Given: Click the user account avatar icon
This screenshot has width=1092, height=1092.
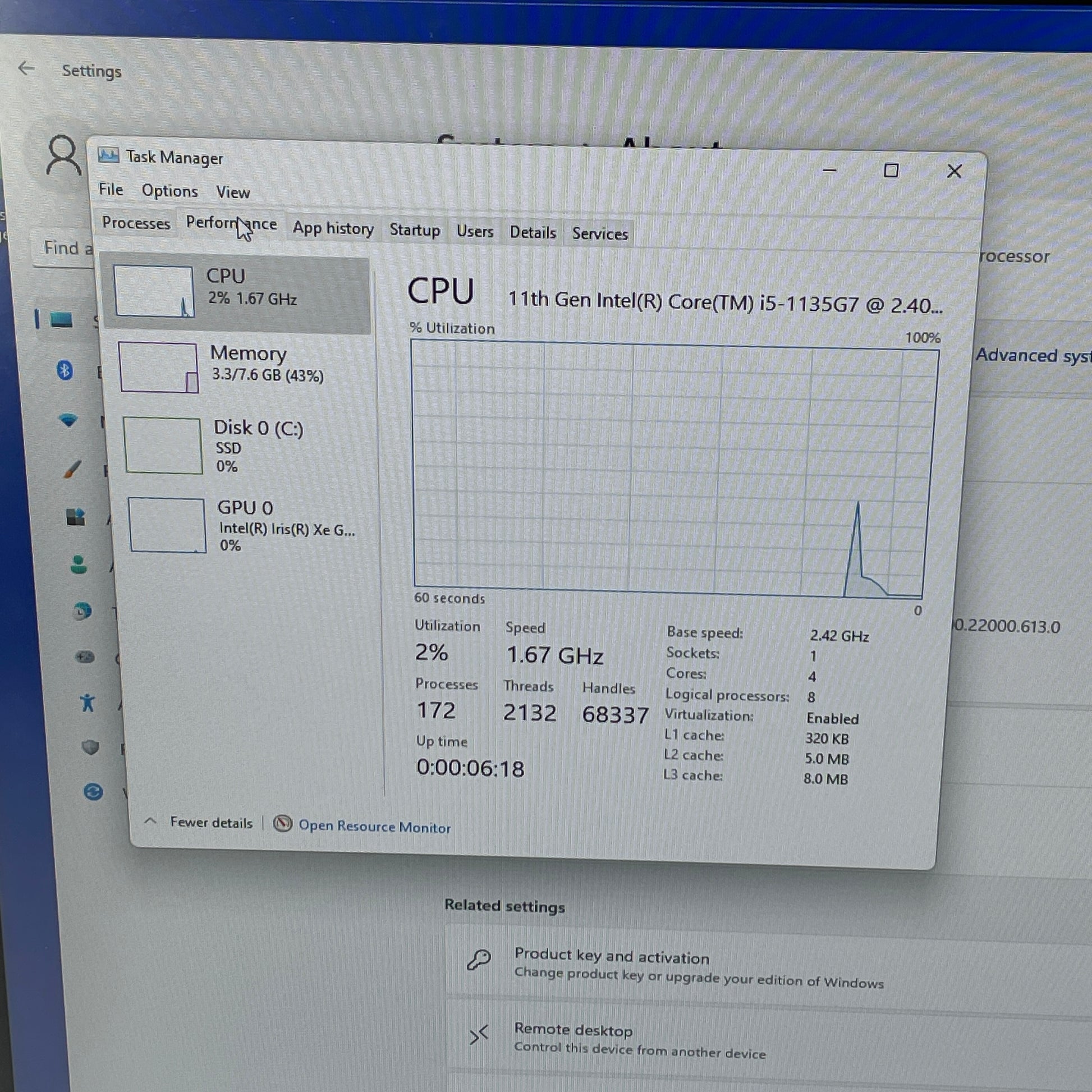Looking at the screenshot, I should coord(63,155).
